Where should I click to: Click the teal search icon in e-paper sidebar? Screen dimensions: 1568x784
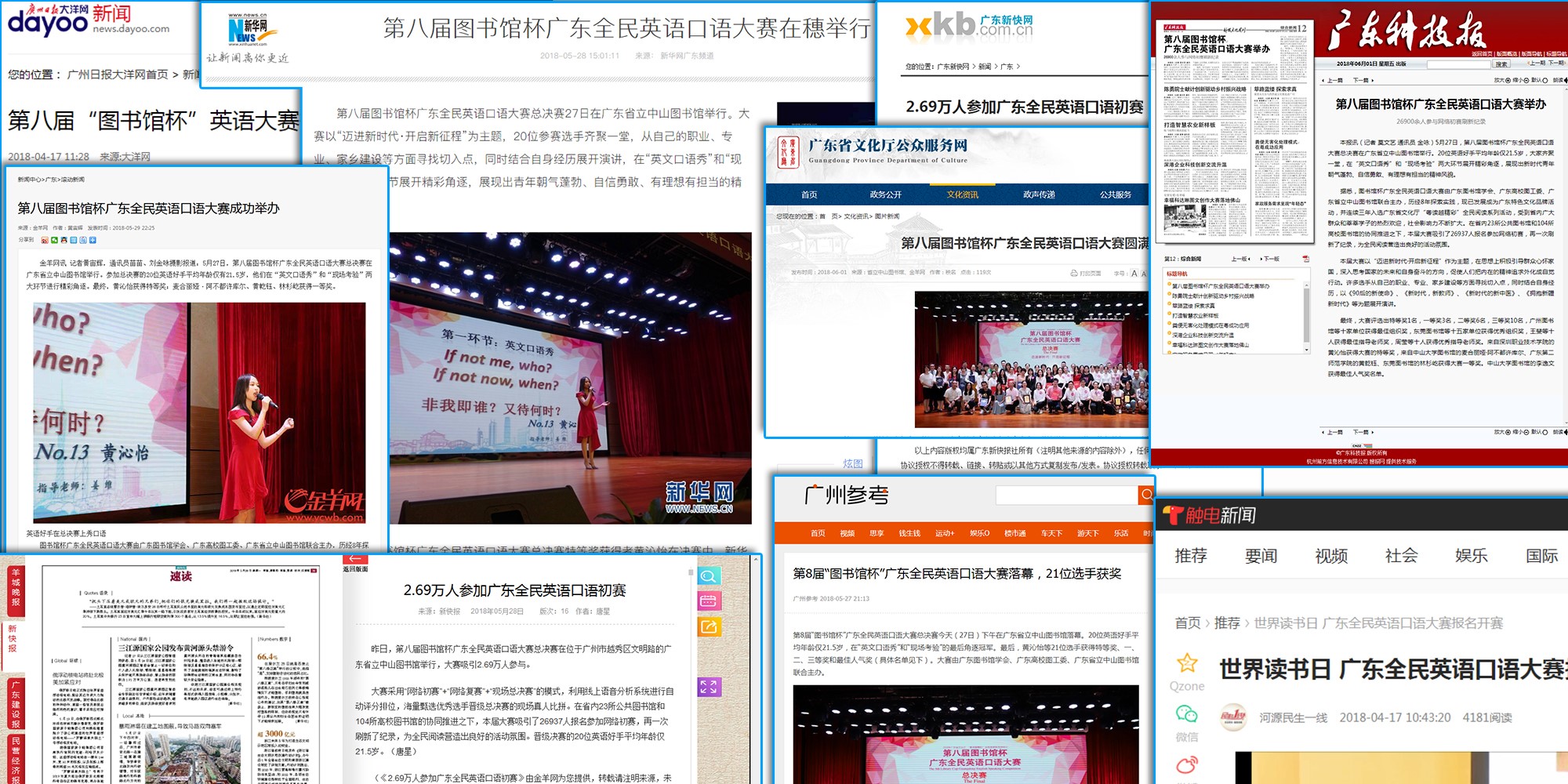coord(709,576)
